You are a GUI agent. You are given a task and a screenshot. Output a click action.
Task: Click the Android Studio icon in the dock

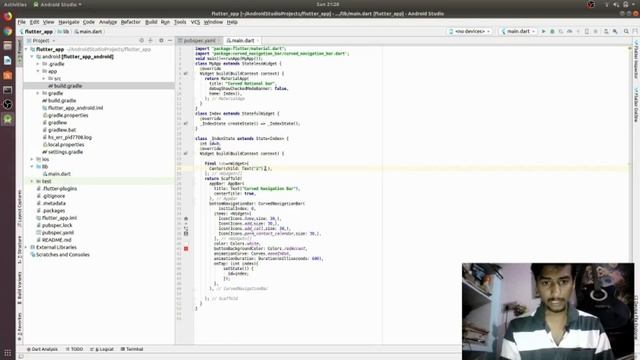pos(7,119)
